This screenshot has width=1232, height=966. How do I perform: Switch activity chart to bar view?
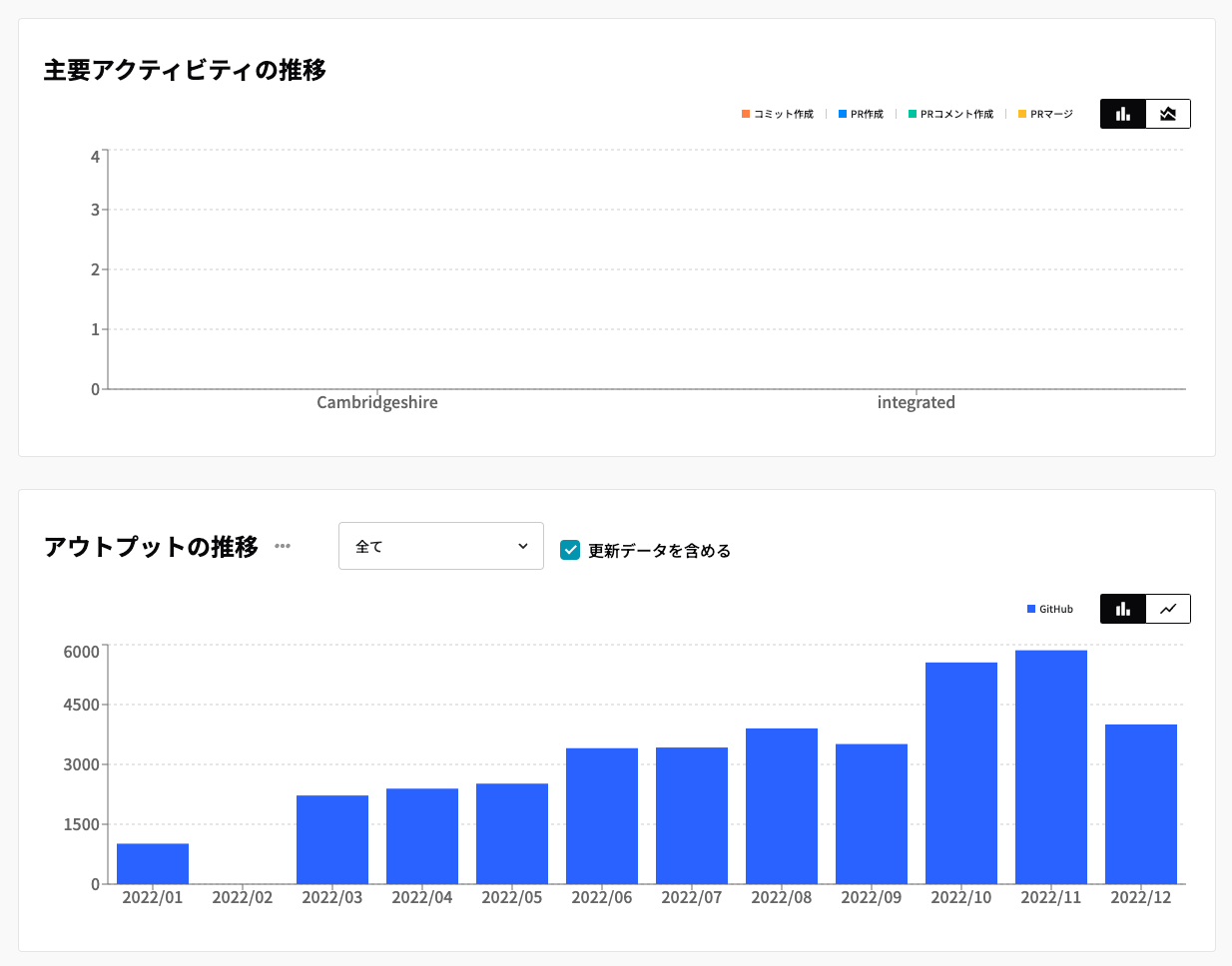pos(1123,114)
